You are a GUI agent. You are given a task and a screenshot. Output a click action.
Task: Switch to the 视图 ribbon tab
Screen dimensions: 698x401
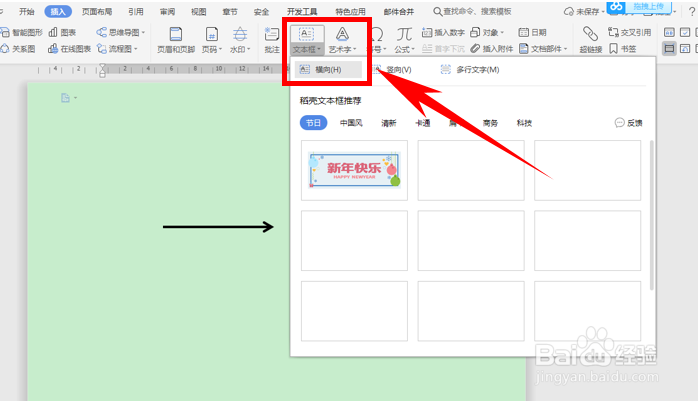(x=199, y=12)
